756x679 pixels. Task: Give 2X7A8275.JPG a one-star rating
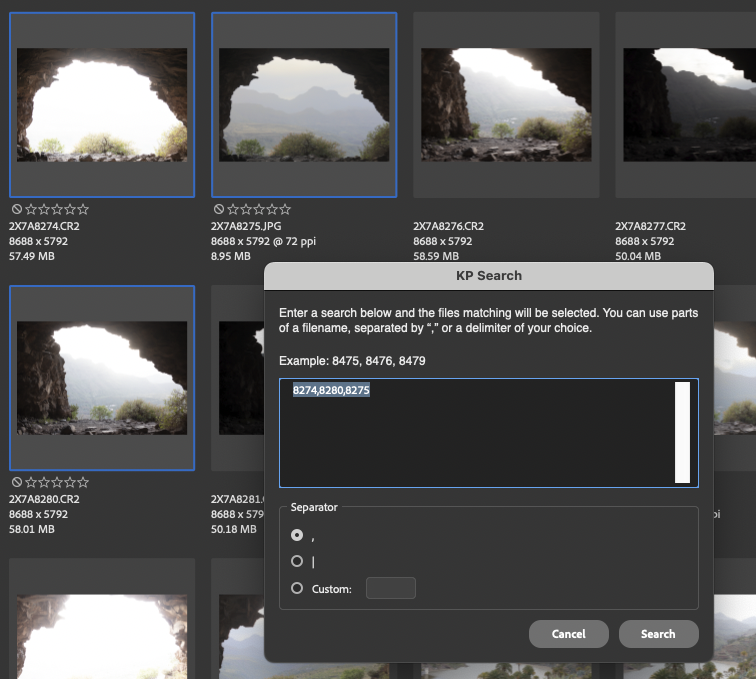233,209
